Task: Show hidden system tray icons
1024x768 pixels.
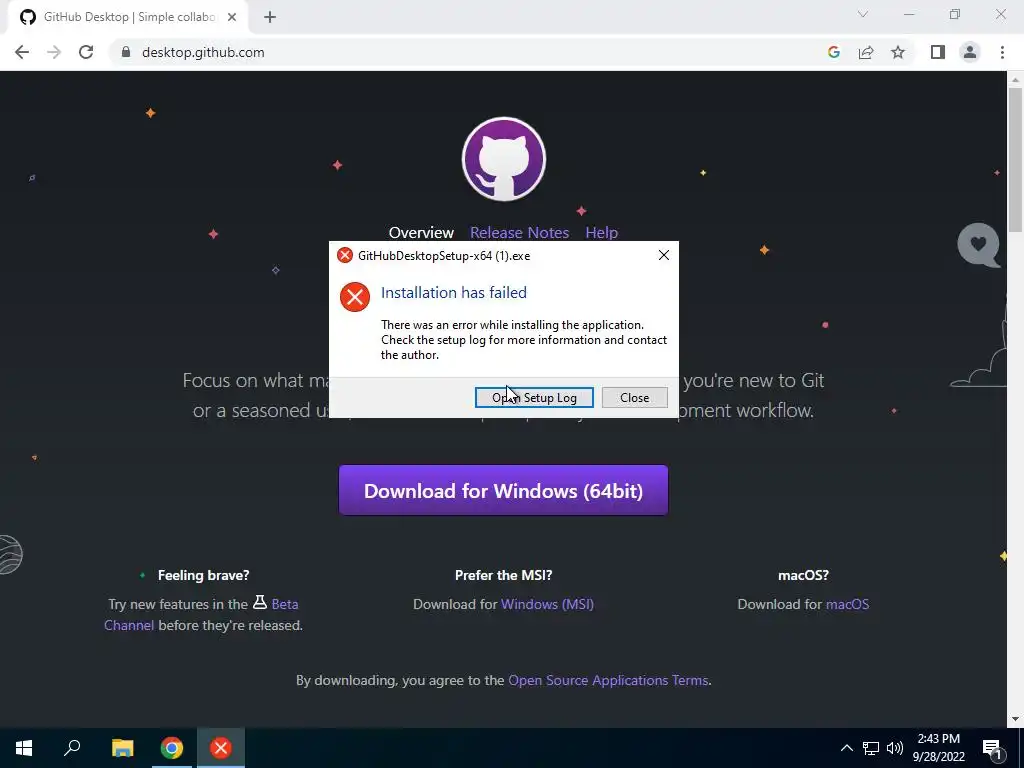Action: pos(846,748)
